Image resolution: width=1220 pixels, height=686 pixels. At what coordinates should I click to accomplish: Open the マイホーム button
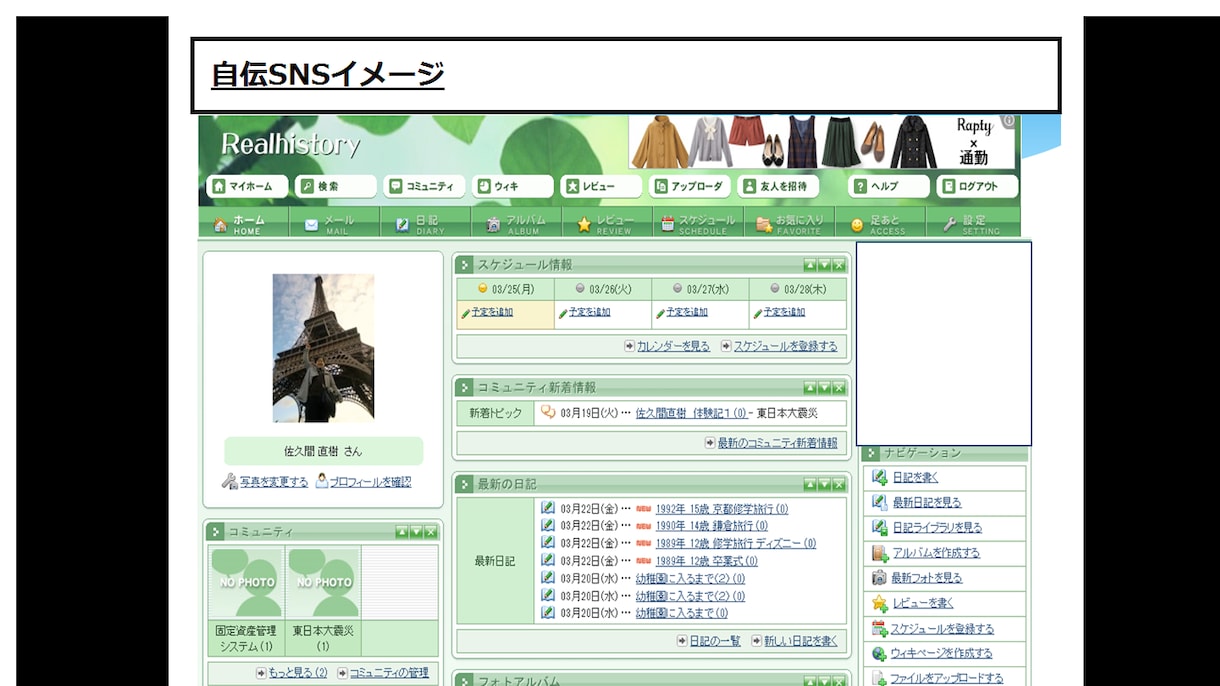point(247,186)
